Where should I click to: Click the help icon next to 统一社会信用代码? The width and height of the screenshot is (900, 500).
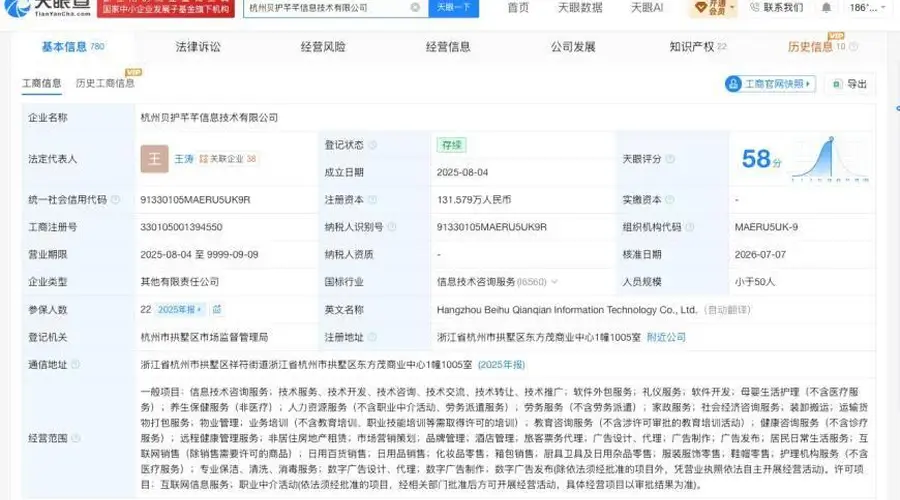115,199
